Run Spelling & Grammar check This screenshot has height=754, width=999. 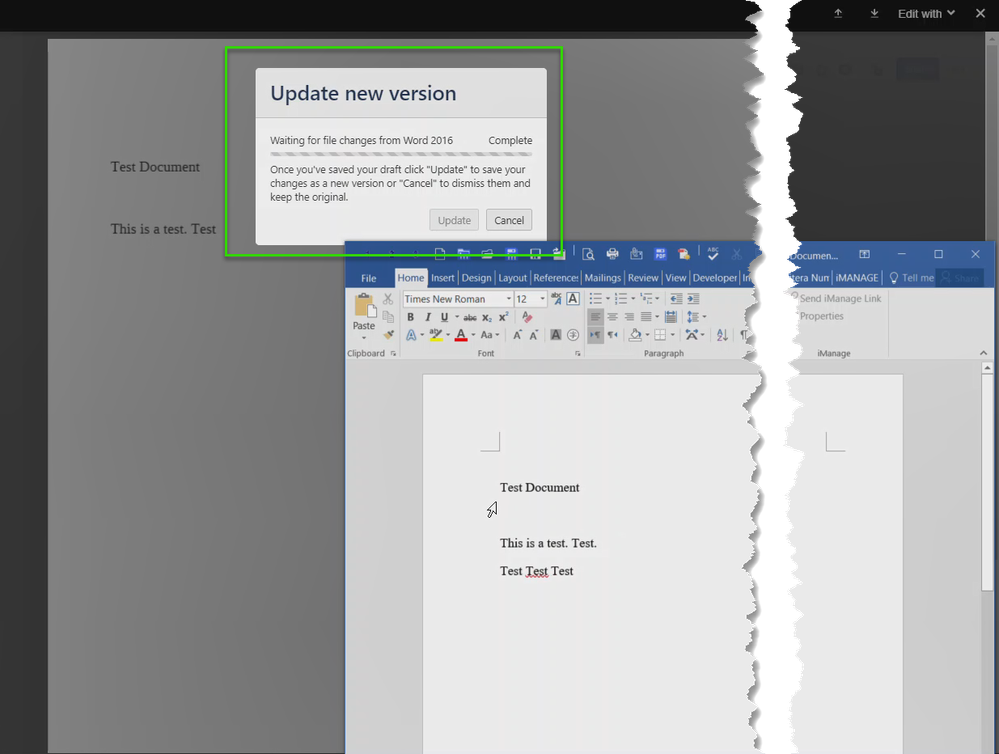pos(713,252)
